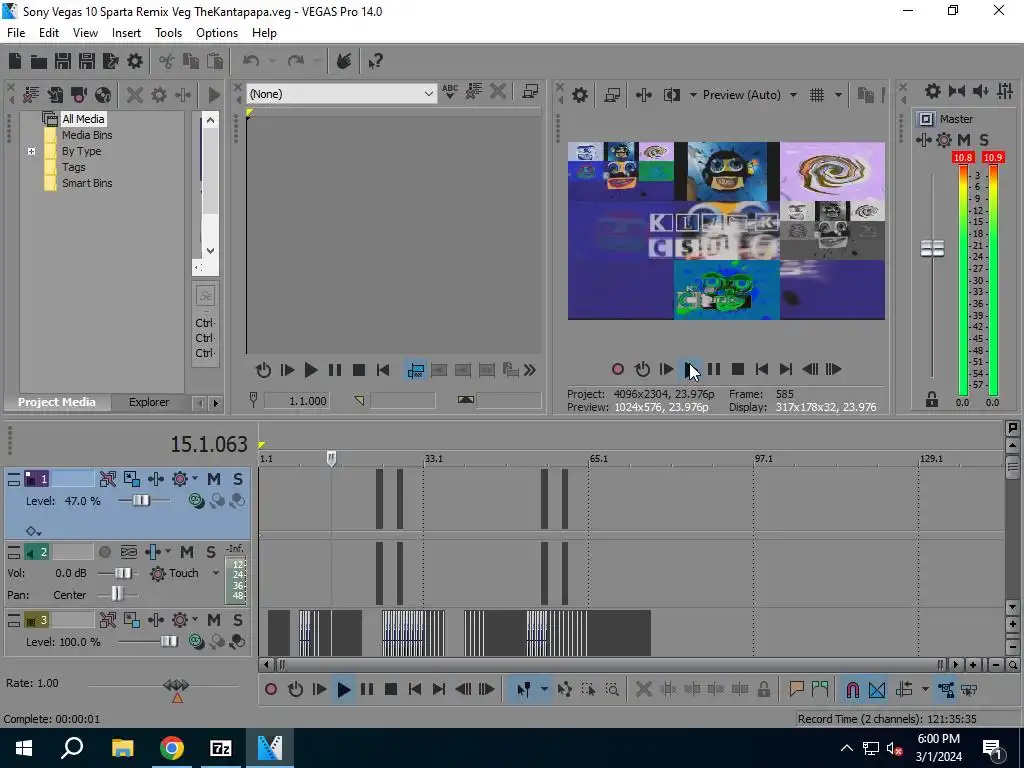The image size is (1024, 768).
Task: Click the preview Overlays grid icon
Action: 816,95
